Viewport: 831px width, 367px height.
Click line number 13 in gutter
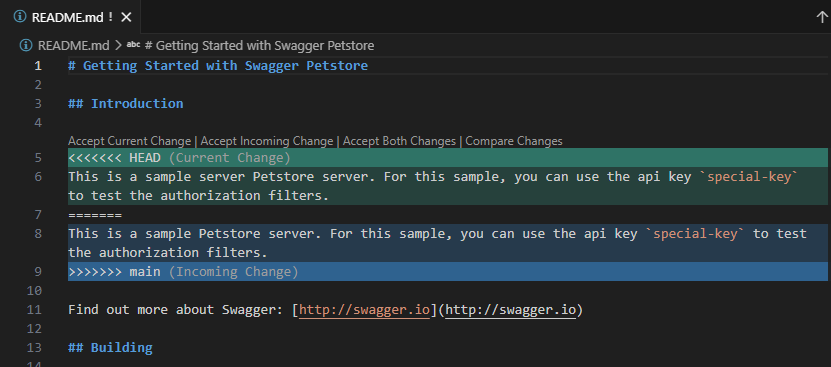click(x=34, y=348)
